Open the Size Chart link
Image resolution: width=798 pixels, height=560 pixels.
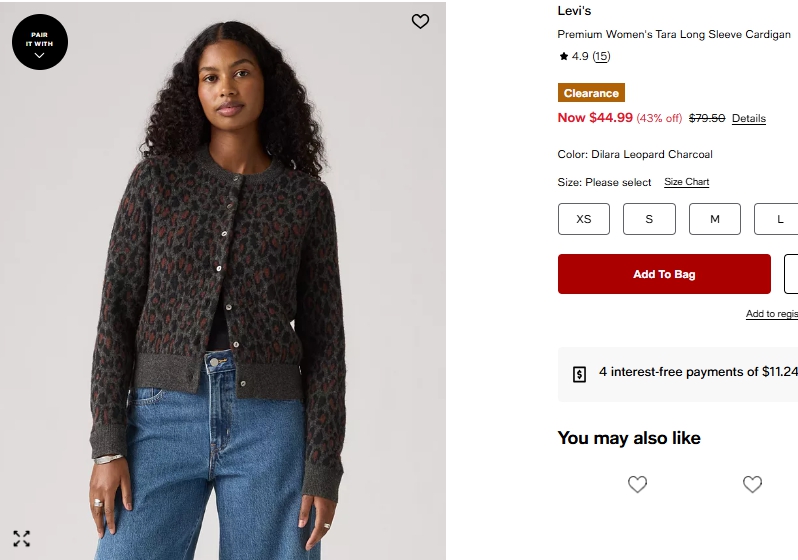tap(686, 182)
